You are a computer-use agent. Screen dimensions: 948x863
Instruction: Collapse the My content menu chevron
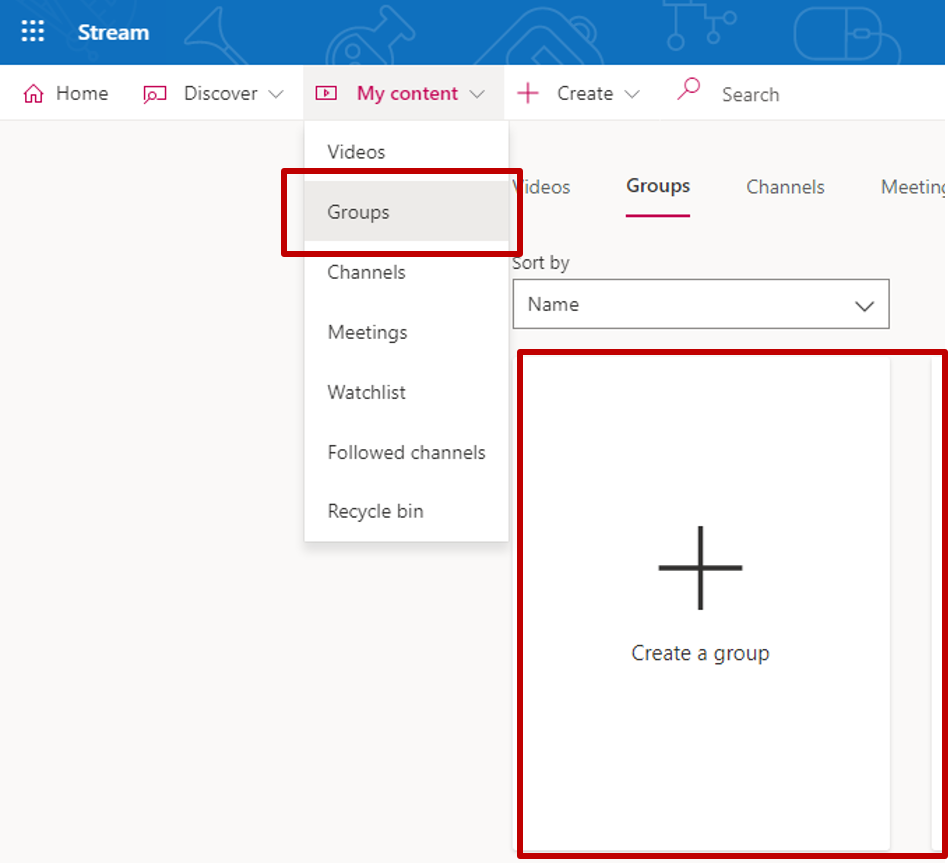(x=477, y=94)
